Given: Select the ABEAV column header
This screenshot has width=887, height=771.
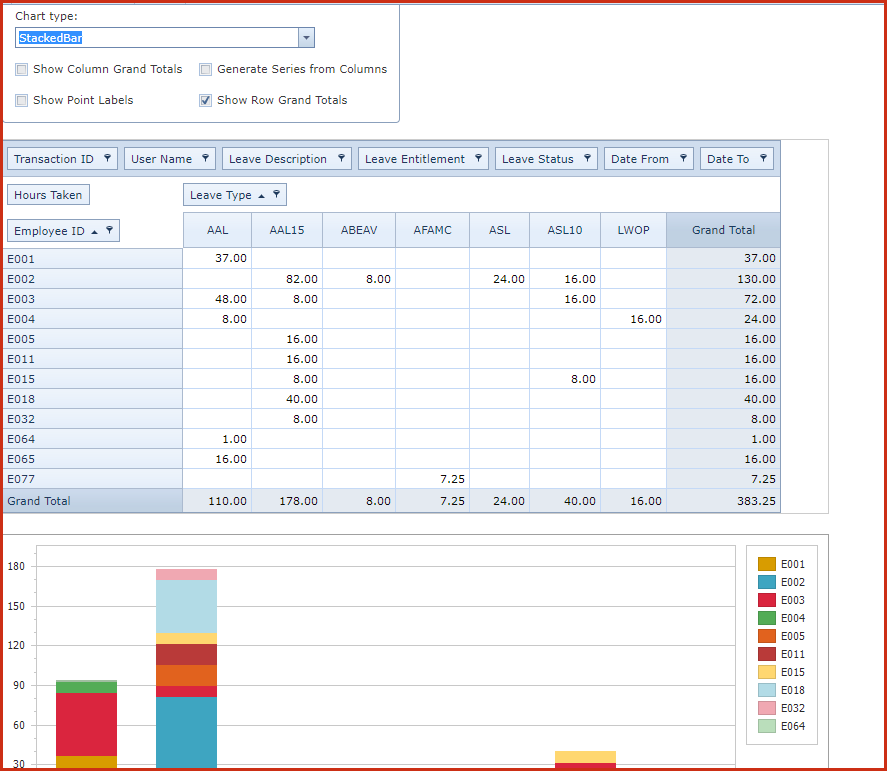Looking at the screenshot, I should (x=359, y=230).
